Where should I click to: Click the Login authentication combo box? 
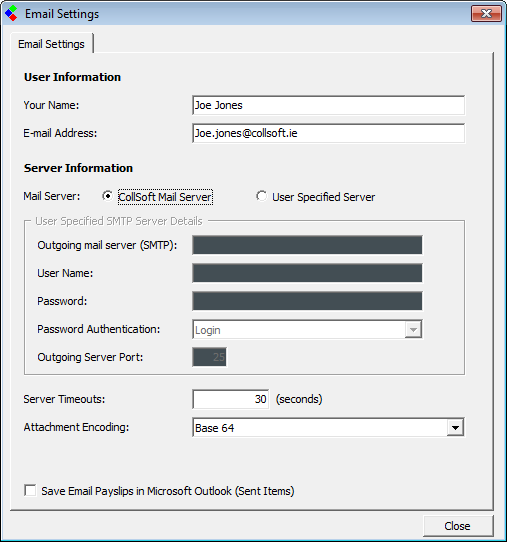coord(307,329)
